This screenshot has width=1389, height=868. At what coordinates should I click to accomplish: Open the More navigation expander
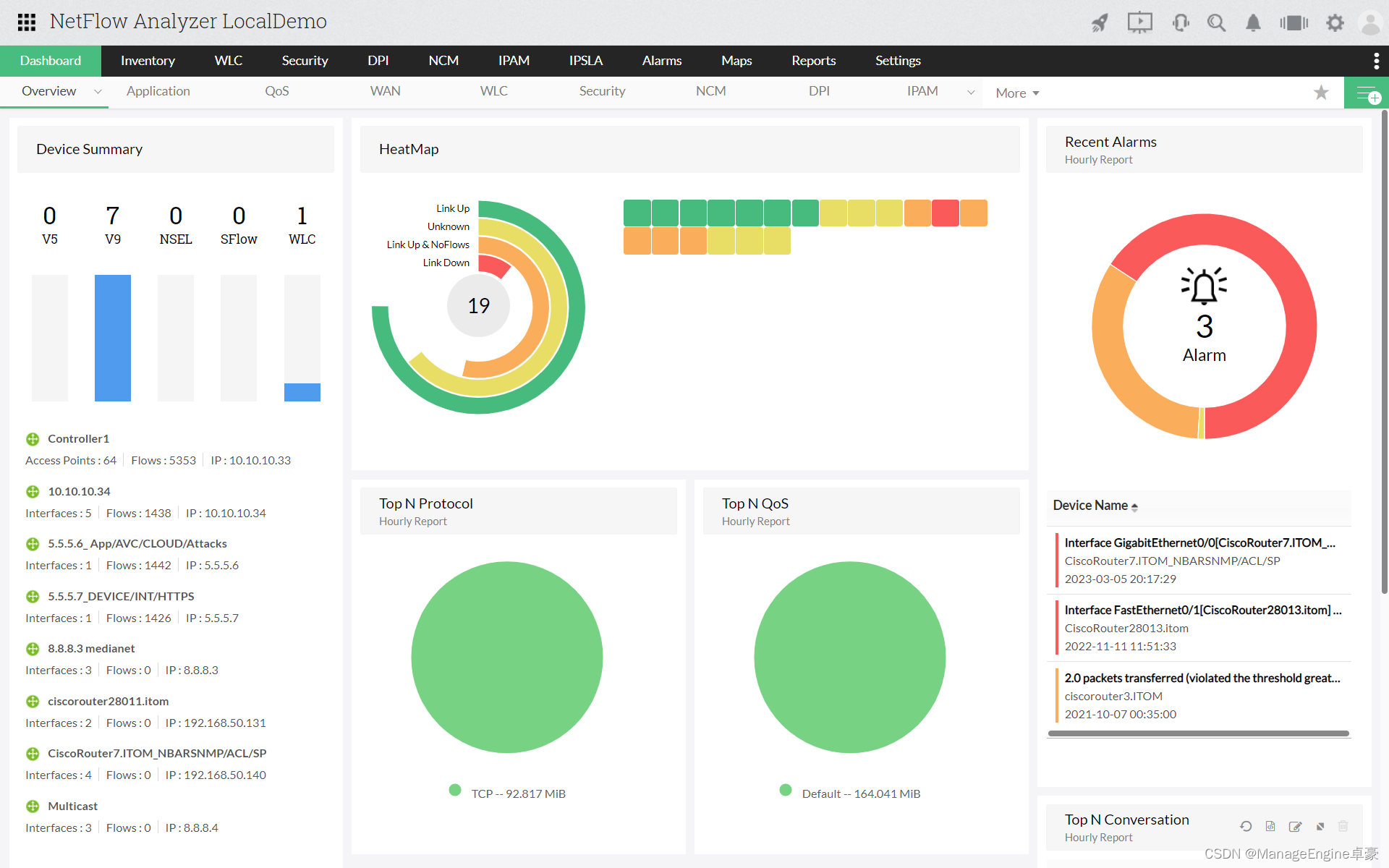click(x=1018, y=91)
